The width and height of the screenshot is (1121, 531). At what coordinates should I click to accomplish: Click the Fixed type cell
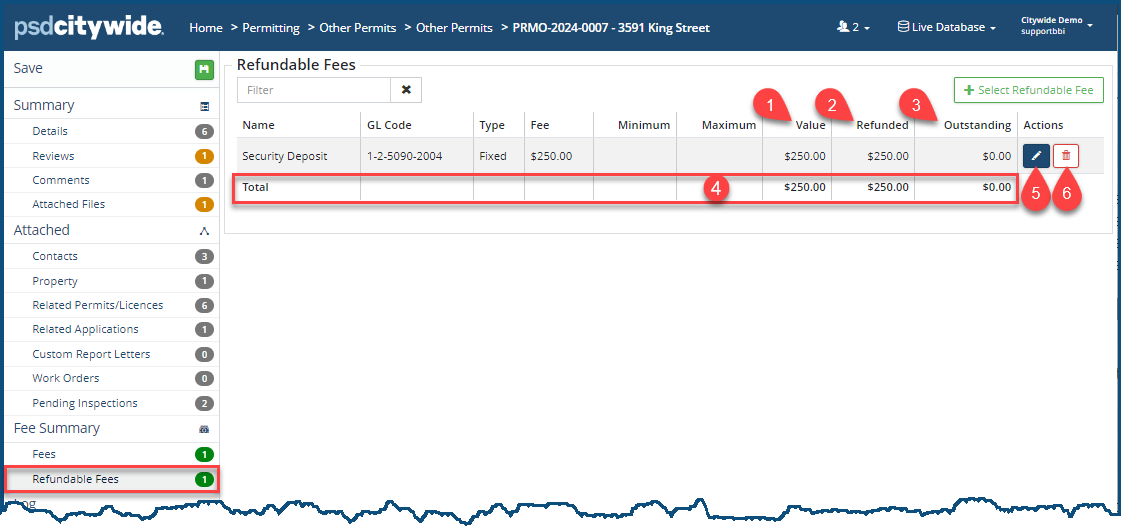click(x=493, y=156)
